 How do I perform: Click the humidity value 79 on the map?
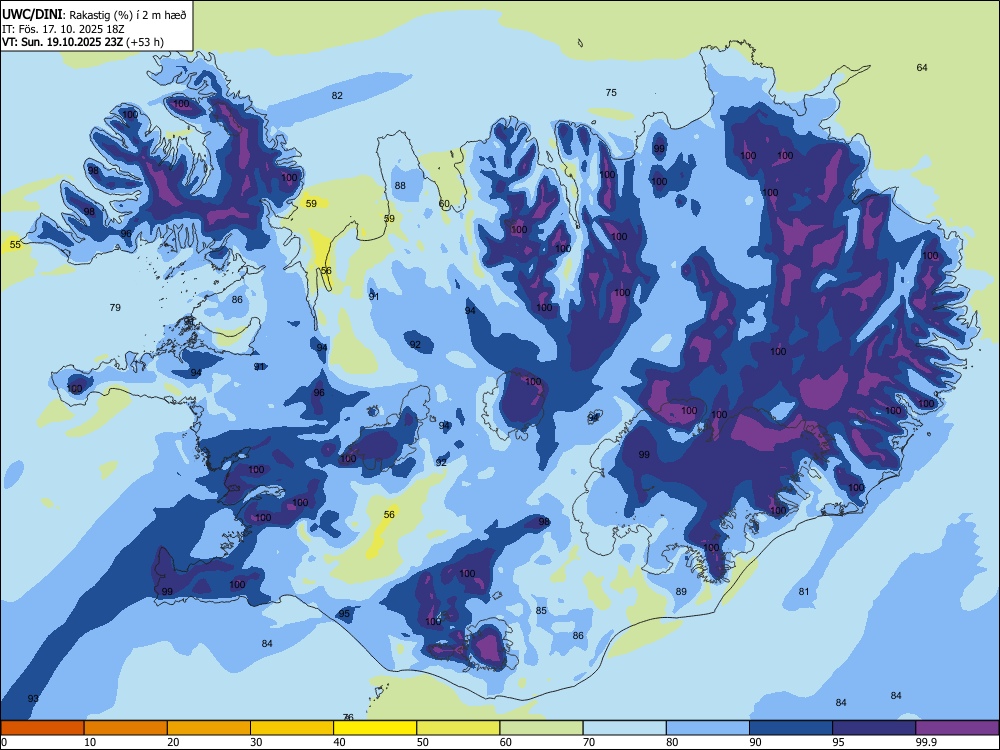[115, 307]
